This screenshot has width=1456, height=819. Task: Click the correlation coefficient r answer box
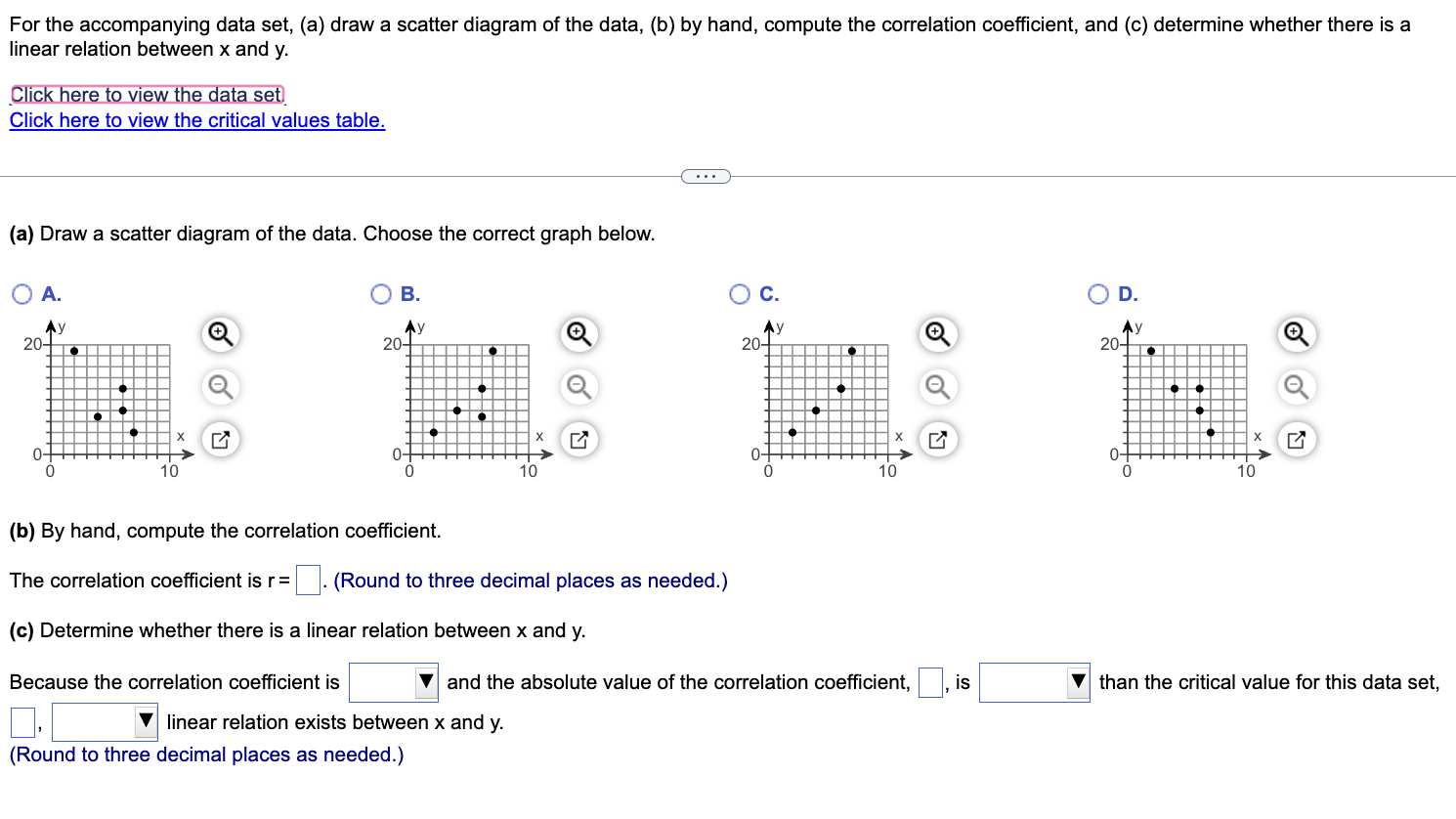[x=307, y=580]
